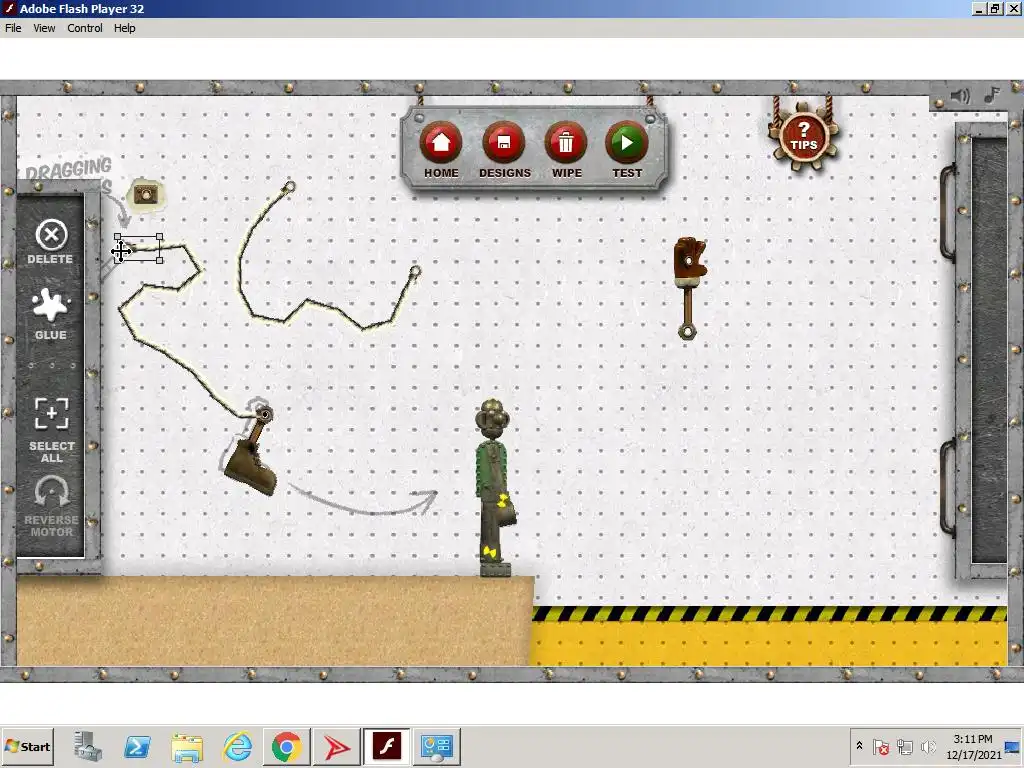Image resolution: width=1024 pixels, height=768 pixels.
Task: Open the File menu
Action: click(13, 28)
